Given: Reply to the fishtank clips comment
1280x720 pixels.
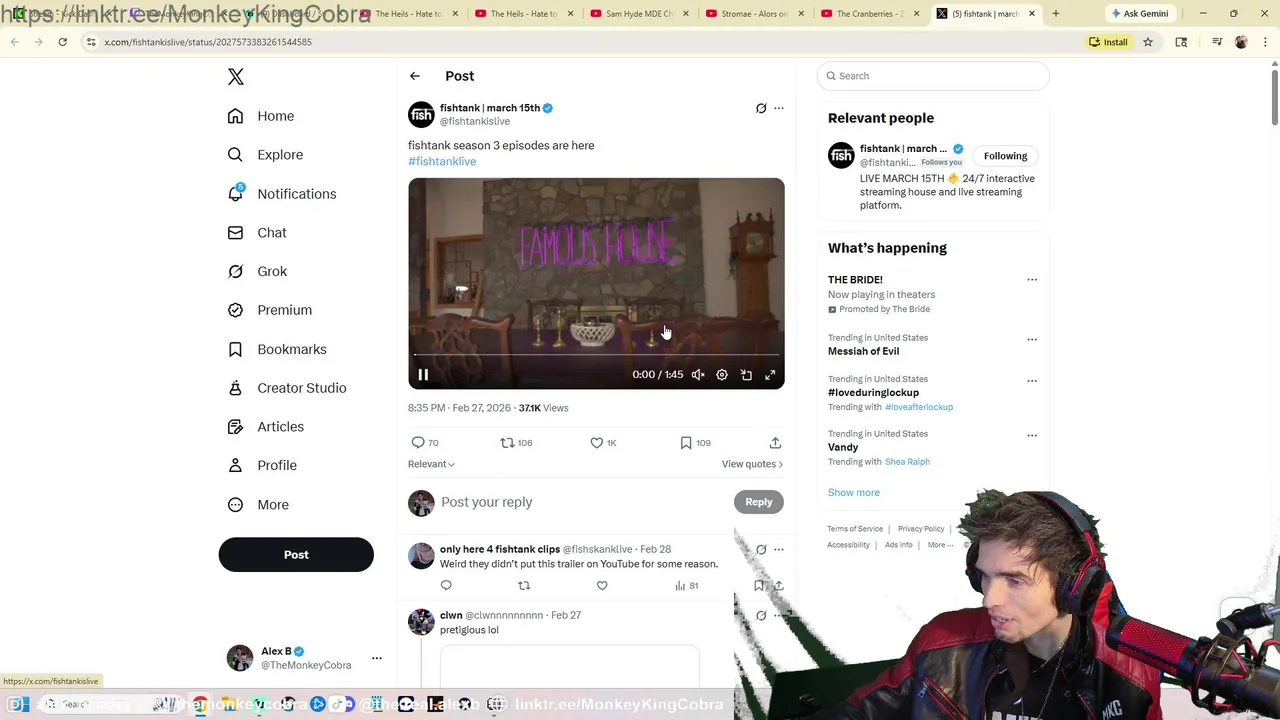Looking at the screenshot, I should (x=446, y=586).
